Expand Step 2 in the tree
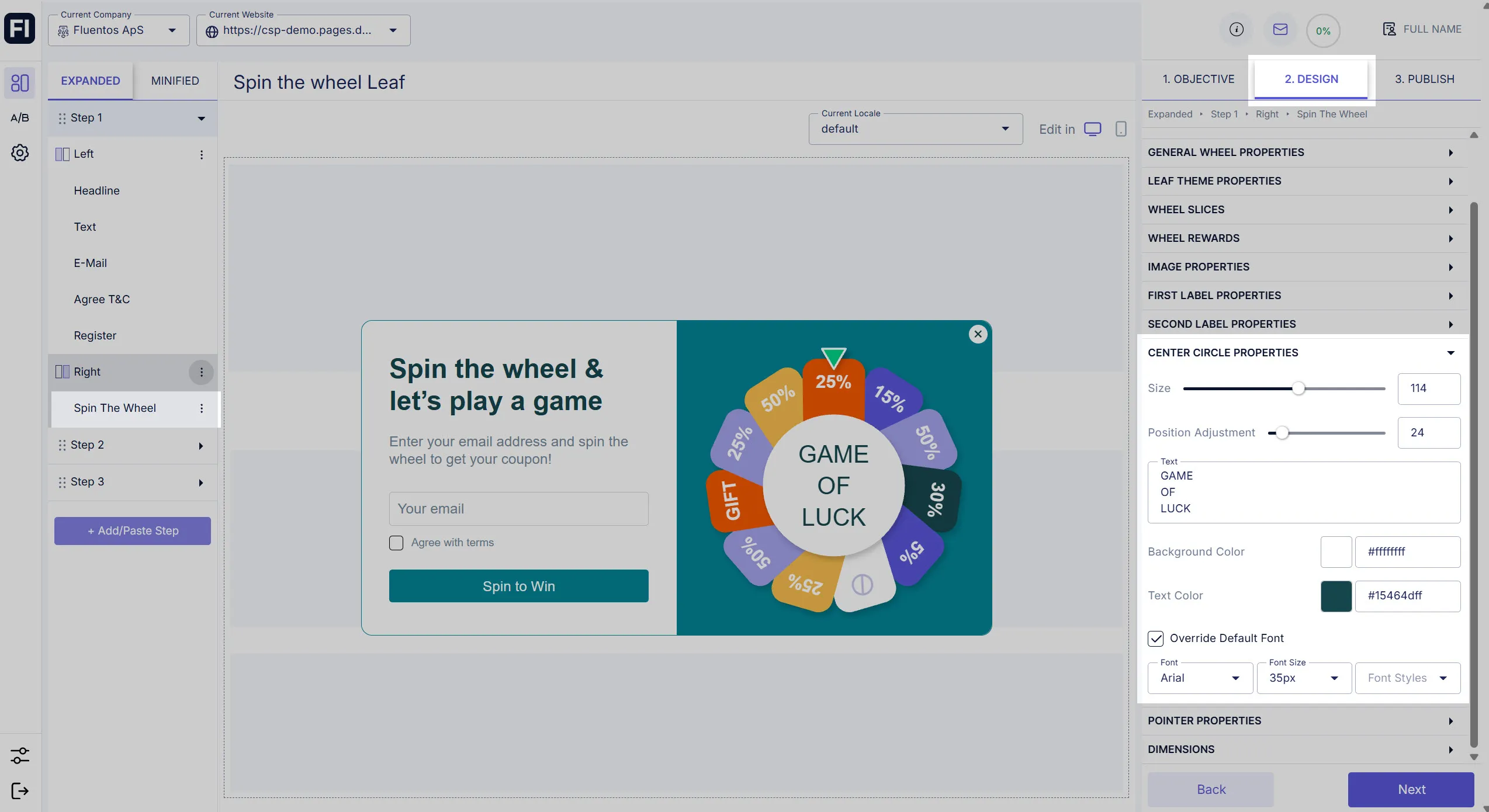1489x812 pixels. pyautogui.click(x=201, y=446)
